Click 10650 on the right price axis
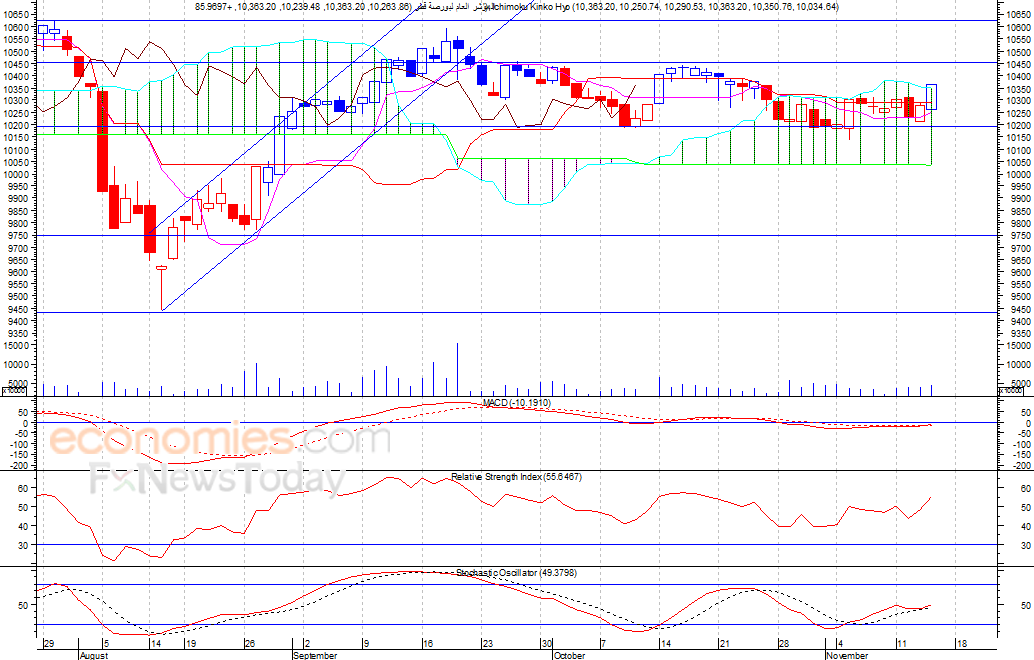The width and height of the screenshot is (1034, 660). coord(1019,15)
